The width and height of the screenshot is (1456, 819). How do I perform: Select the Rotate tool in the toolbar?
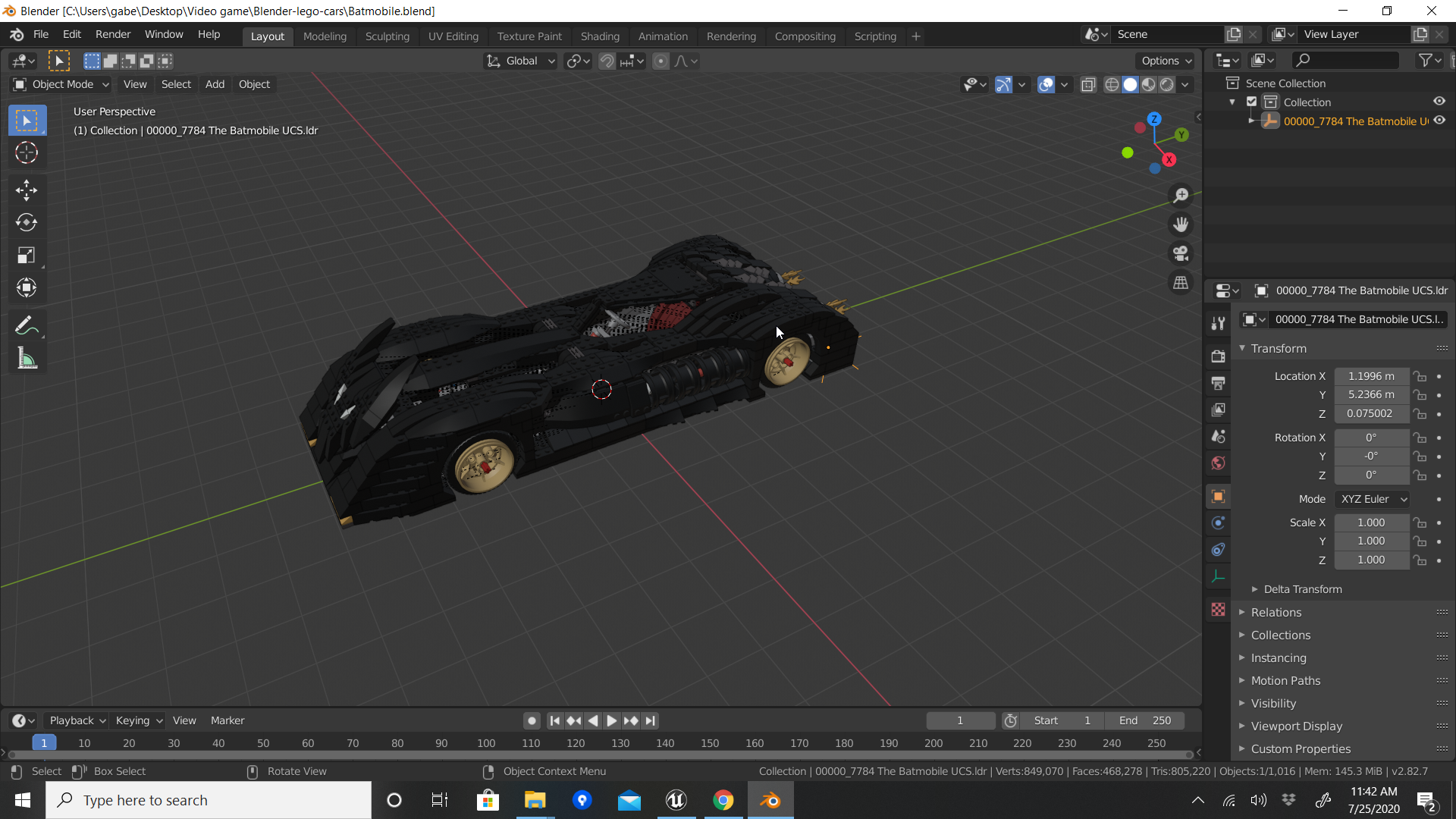27,222
